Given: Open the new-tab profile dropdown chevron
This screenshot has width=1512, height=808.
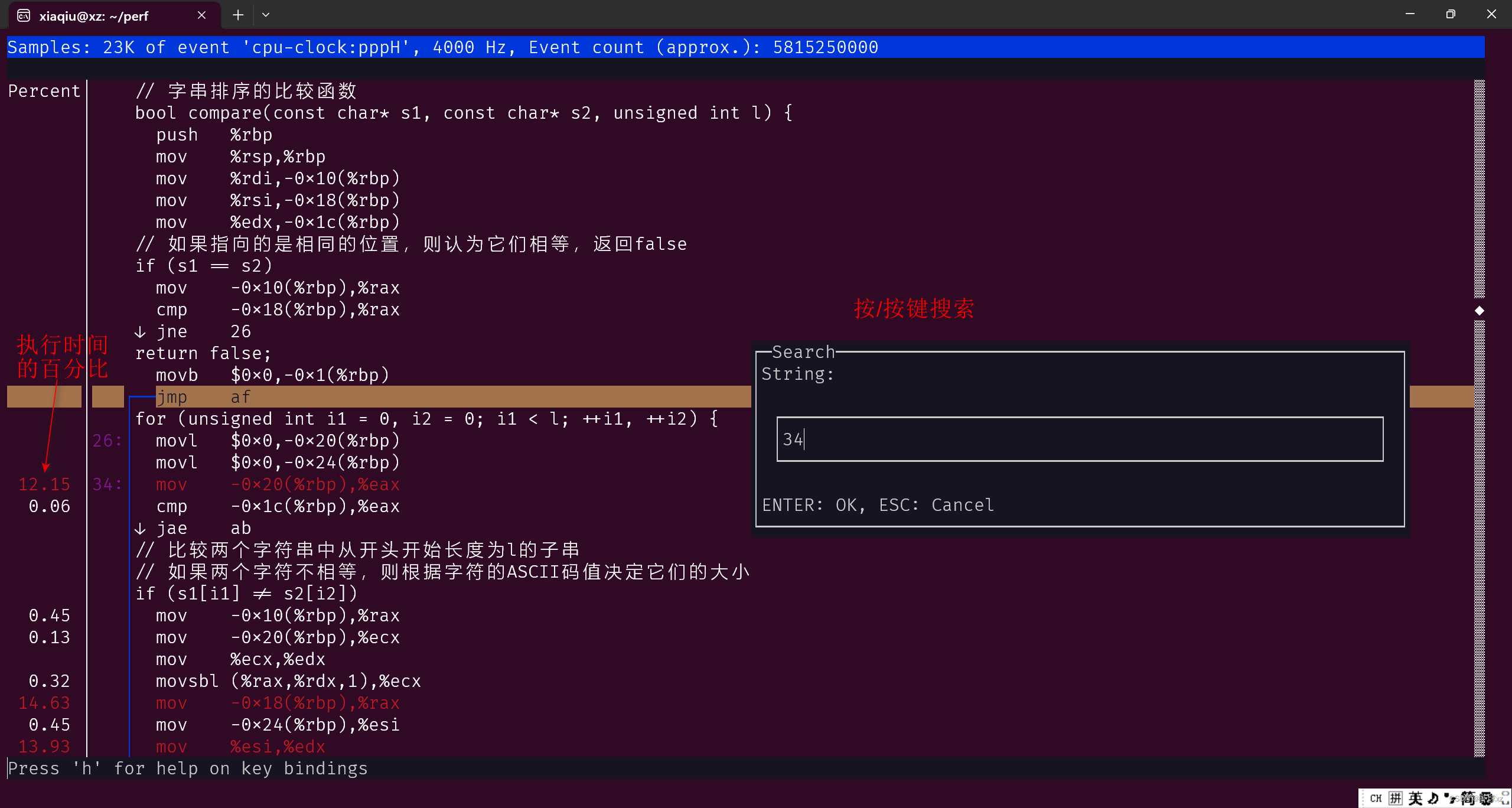Looking at the screenshot, I should [266, 15].
